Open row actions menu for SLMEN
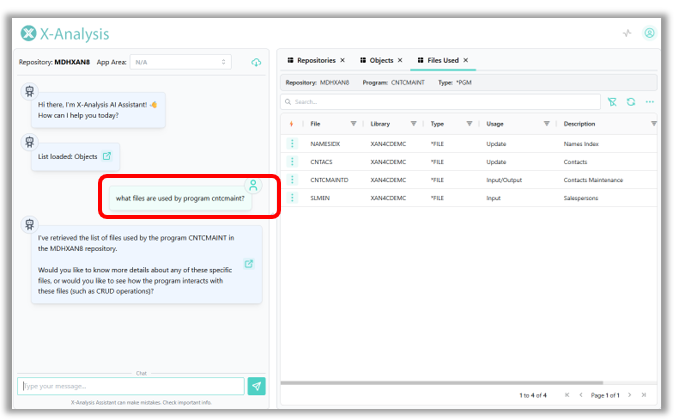 293,198
